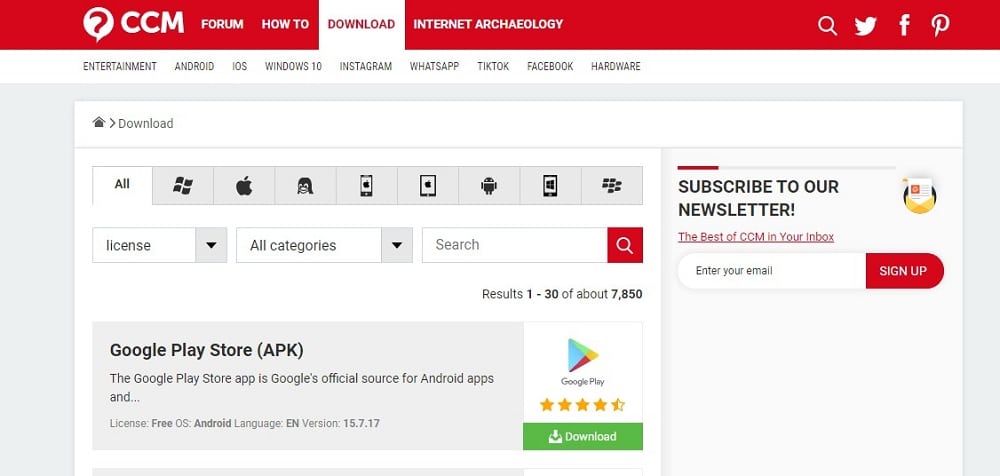
Task: Open the license dropdown
Action: tap(159, 245)
